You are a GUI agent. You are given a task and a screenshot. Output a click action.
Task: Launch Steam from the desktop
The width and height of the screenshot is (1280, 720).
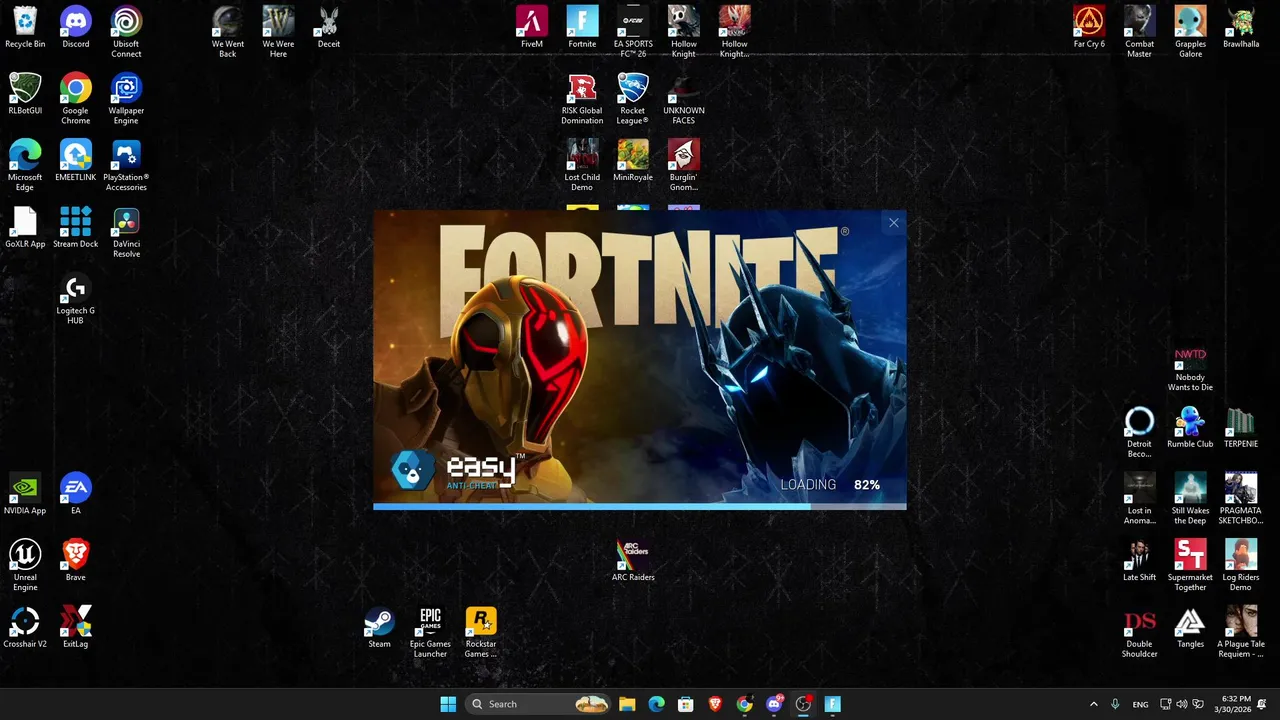click(379, 627)
